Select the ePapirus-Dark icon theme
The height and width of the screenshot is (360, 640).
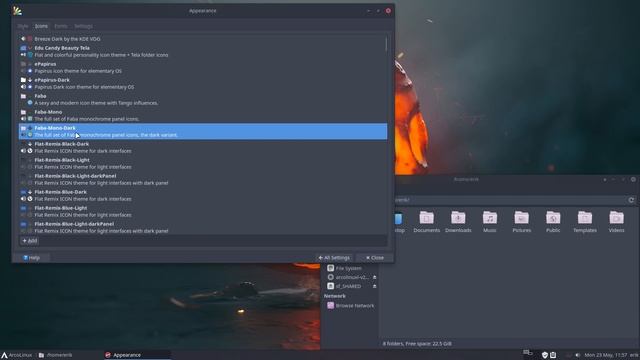203,83
